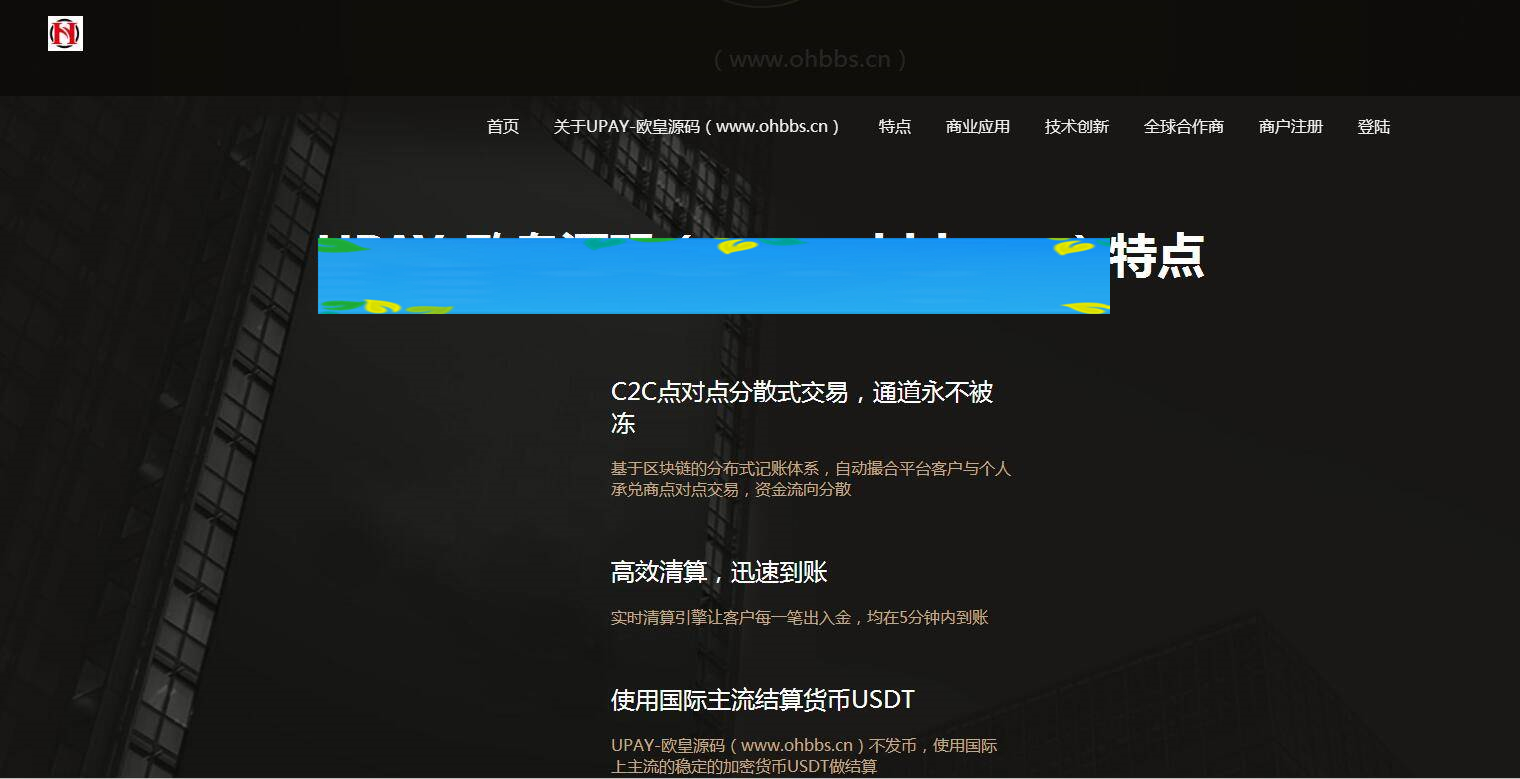The height and width of the screenshot is (779, 1520).
Task: Click the description text about 区块链分布式记账体系
Action: (x=810, y=478)
